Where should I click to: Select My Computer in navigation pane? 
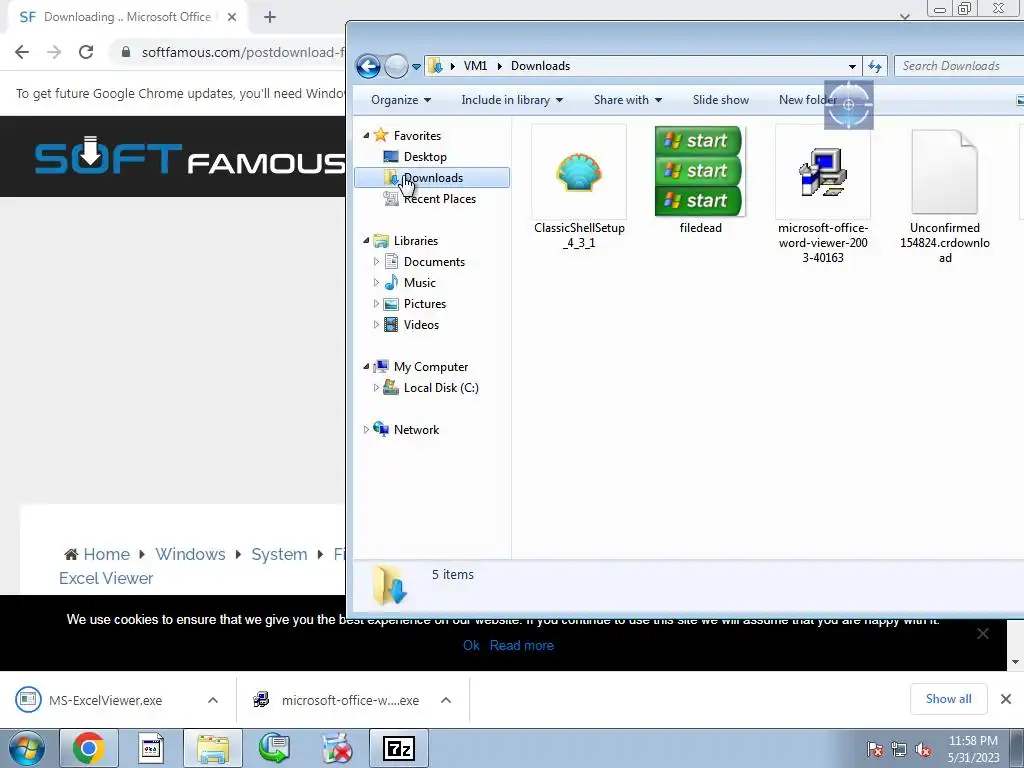pyautogui.click(x=430, y=366)
